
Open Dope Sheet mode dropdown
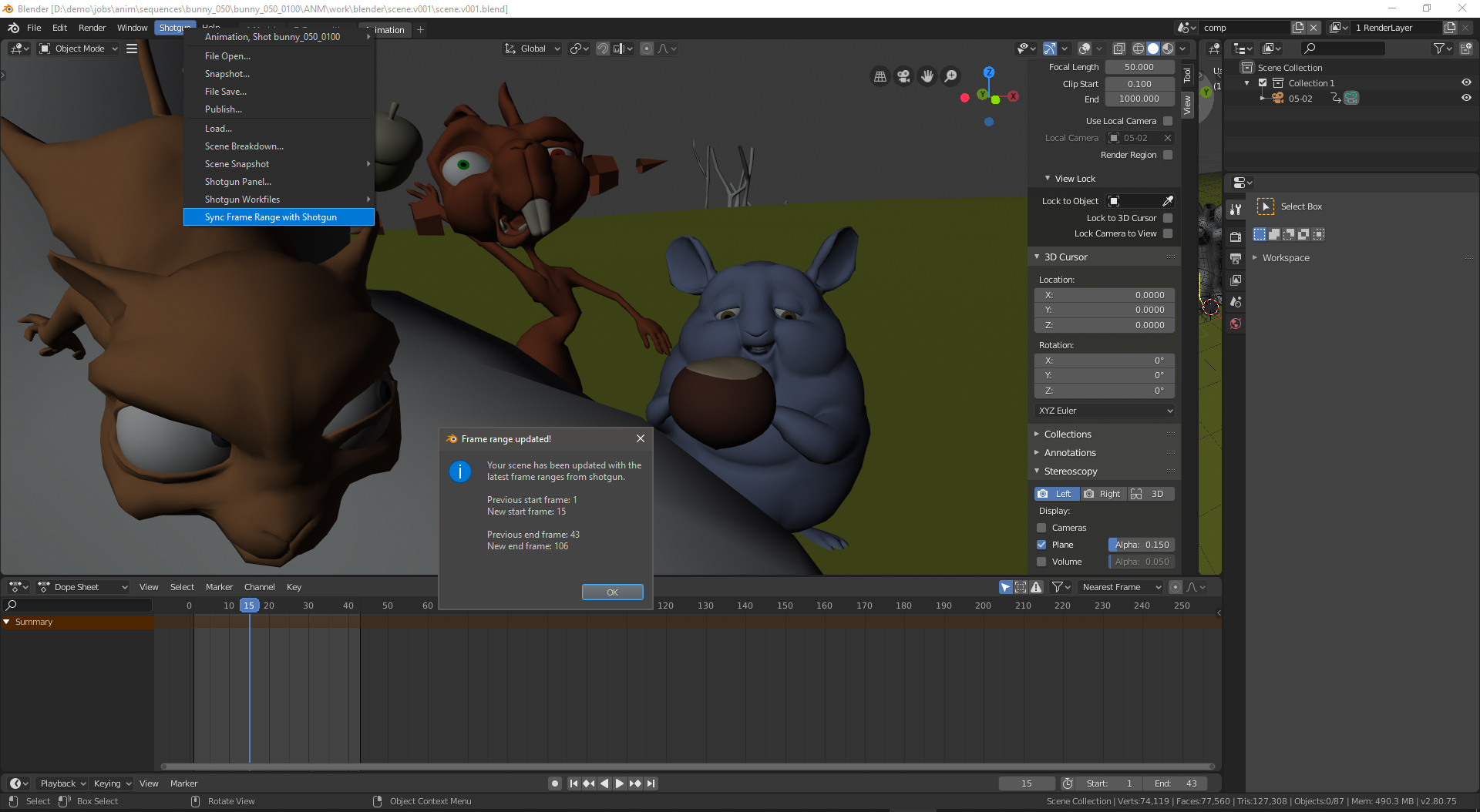point(82,587)
